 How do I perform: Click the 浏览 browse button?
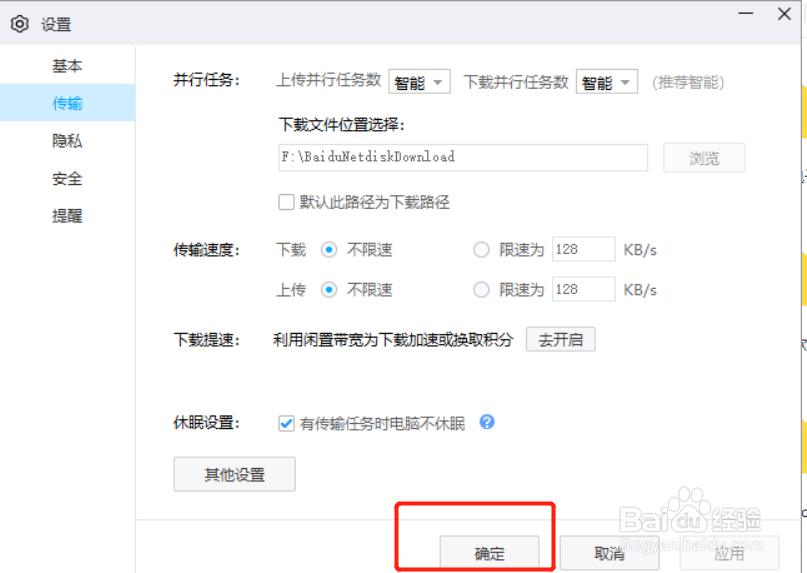[704, 158]
